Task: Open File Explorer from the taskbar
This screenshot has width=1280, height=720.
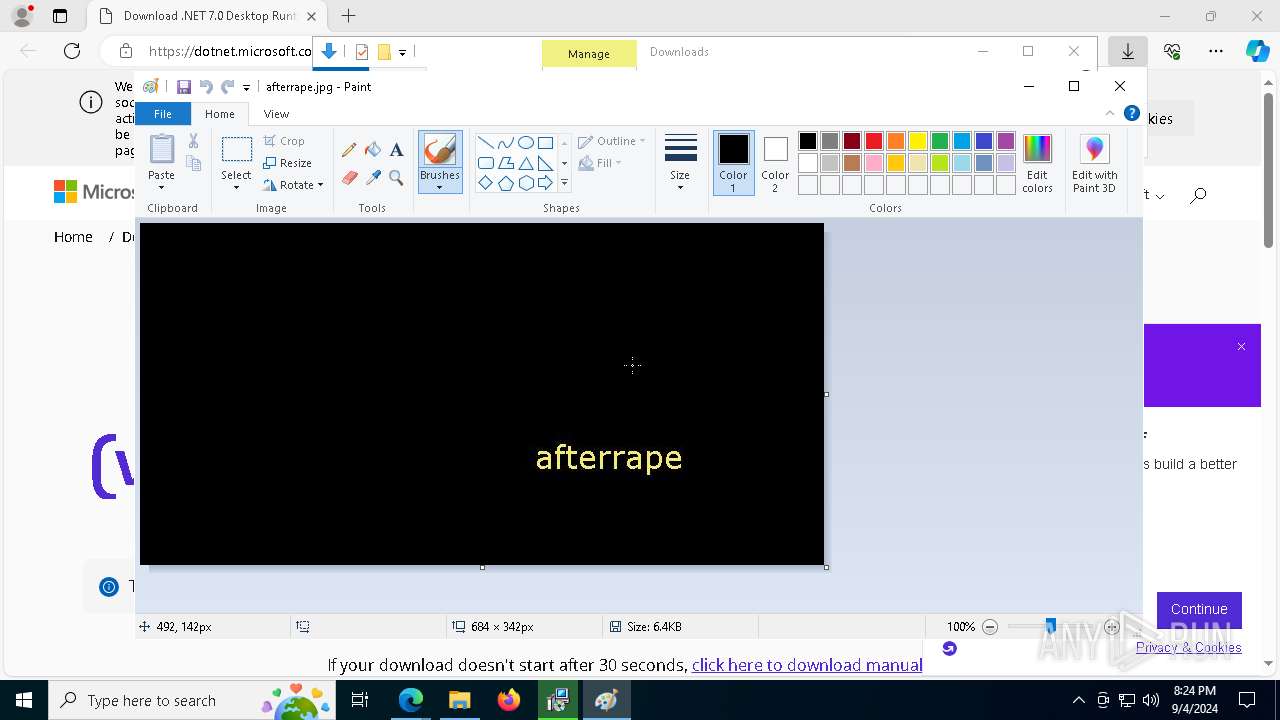Action: (459, 700)
